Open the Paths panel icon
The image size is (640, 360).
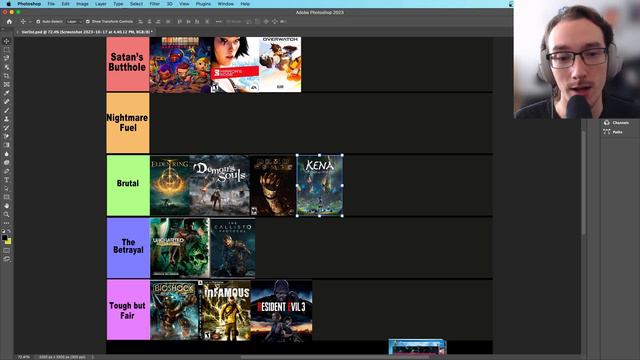click(607, 132)
